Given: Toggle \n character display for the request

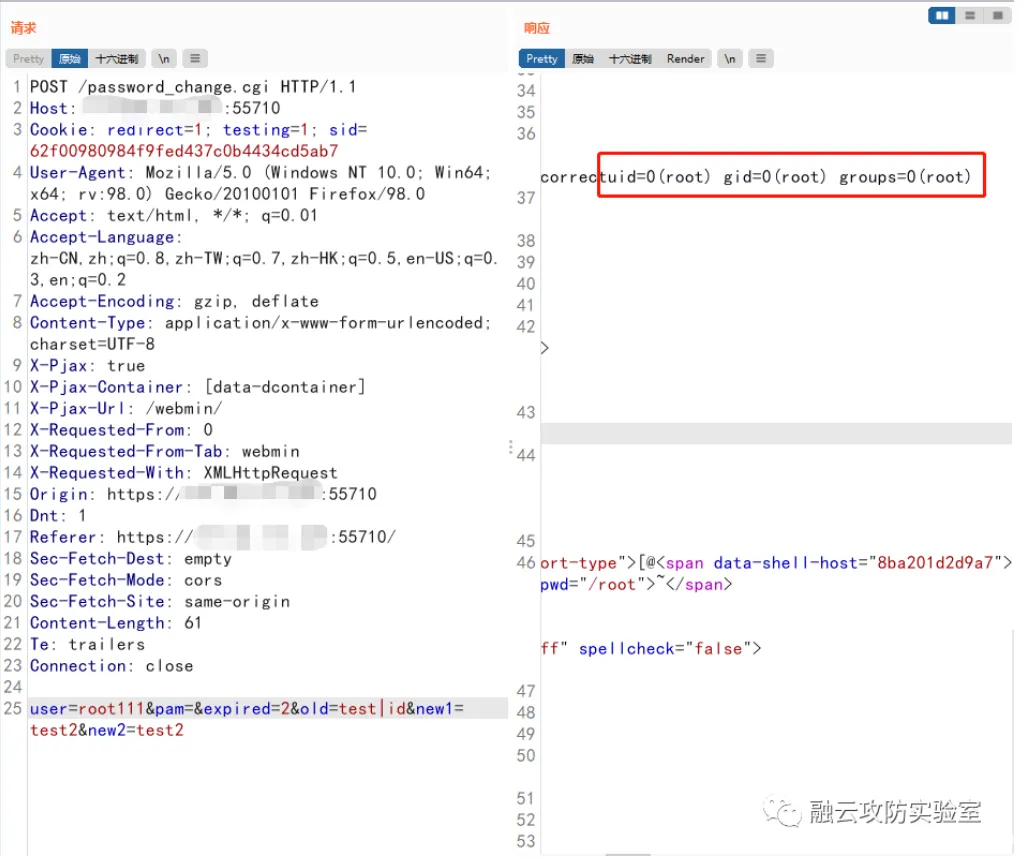Looking at the screenshot, I should [x=163, y=58].
